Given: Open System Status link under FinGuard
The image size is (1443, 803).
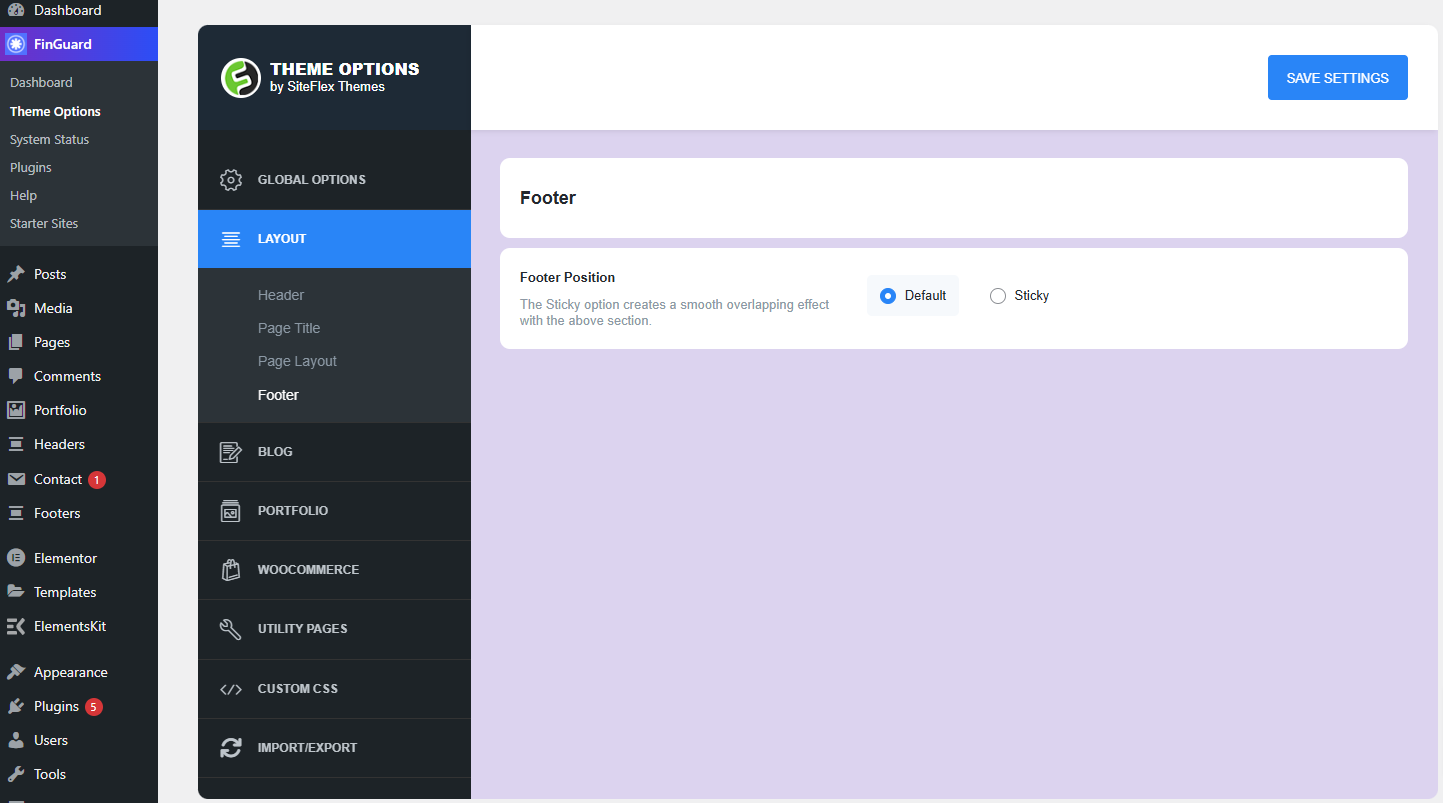Looking at the screenshot, I should point(49,140).
